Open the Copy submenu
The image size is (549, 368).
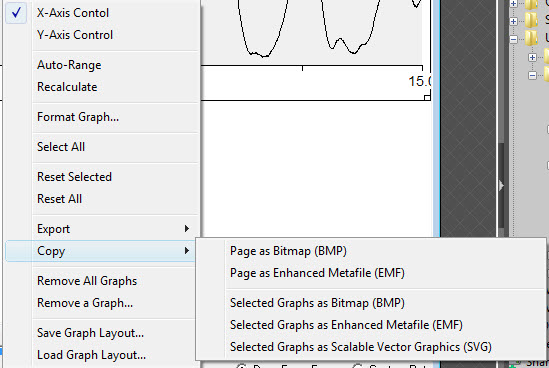pos(100,251)
